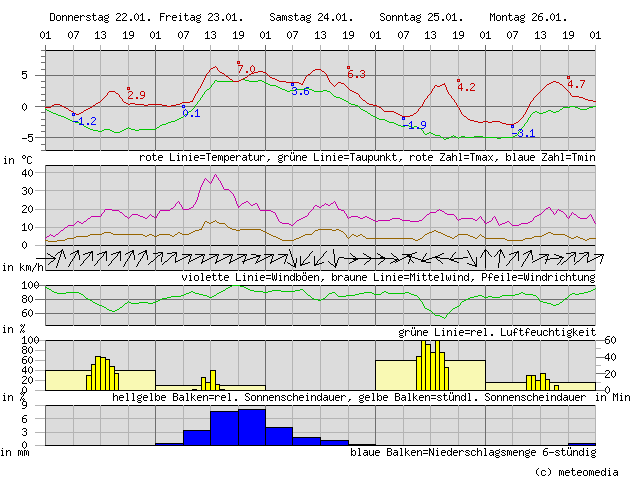Pick the blue Tmin value -1.9
This screenshot has width=631, height=480.
coord(417,125)
